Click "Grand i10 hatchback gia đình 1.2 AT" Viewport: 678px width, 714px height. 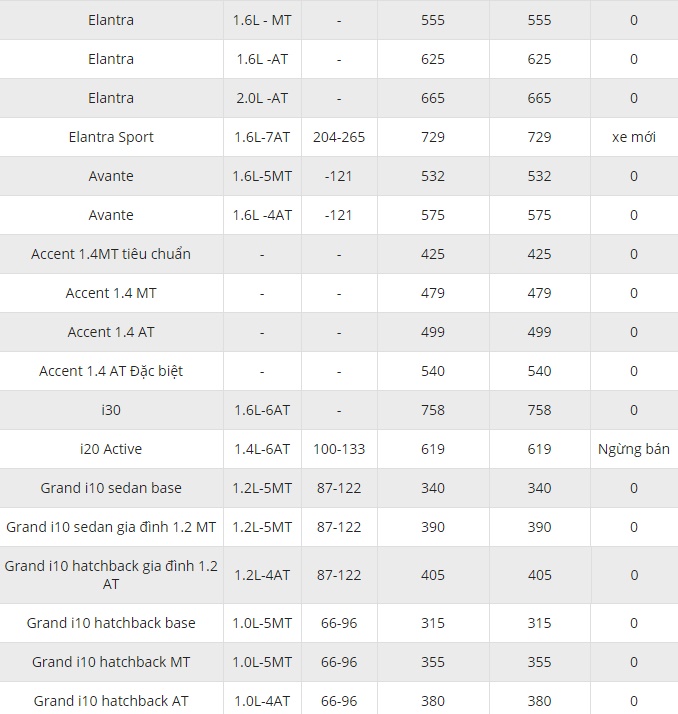point(111,574)
